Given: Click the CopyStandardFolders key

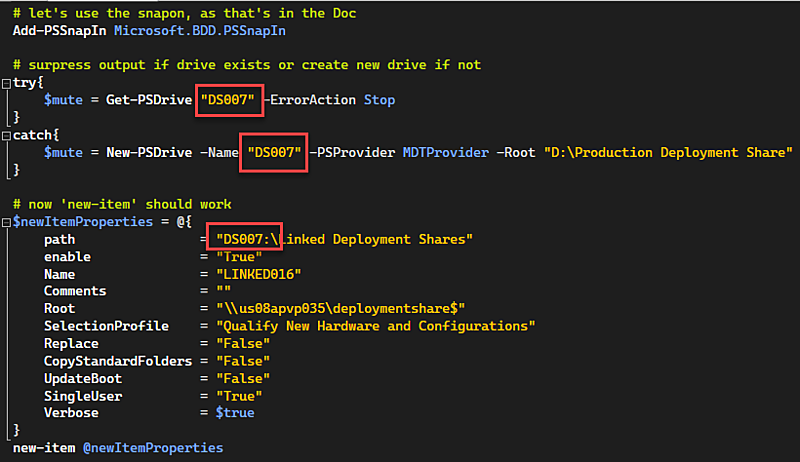Looking at the screenshot, I should point(118,361).
